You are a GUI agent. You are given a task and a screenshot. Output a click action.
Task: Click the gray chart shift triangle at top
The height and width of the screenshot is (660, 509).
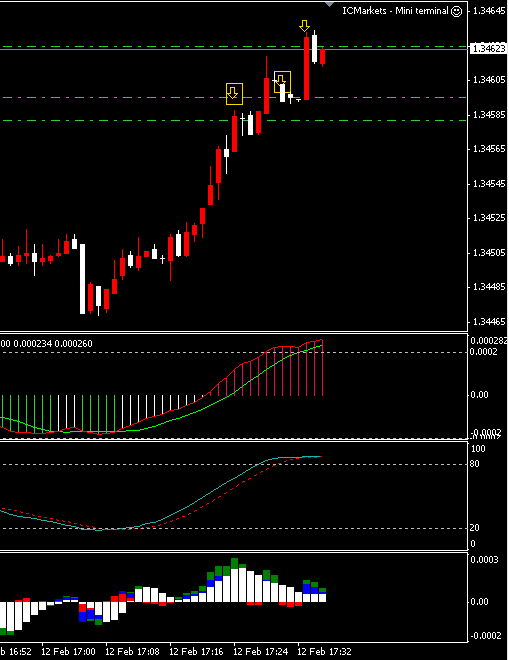tap(330, 4)
